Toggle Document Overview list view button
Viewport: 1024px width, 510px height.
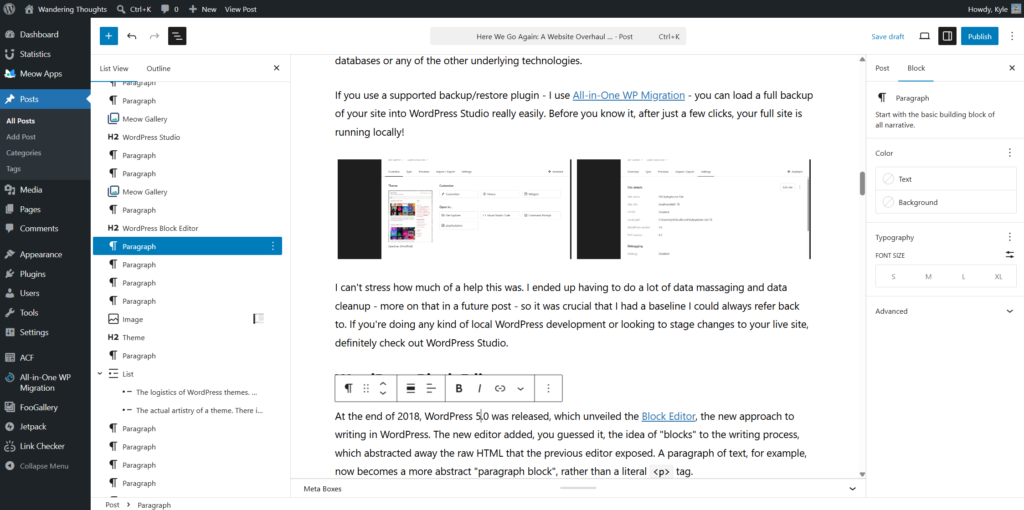coord(178,36)
